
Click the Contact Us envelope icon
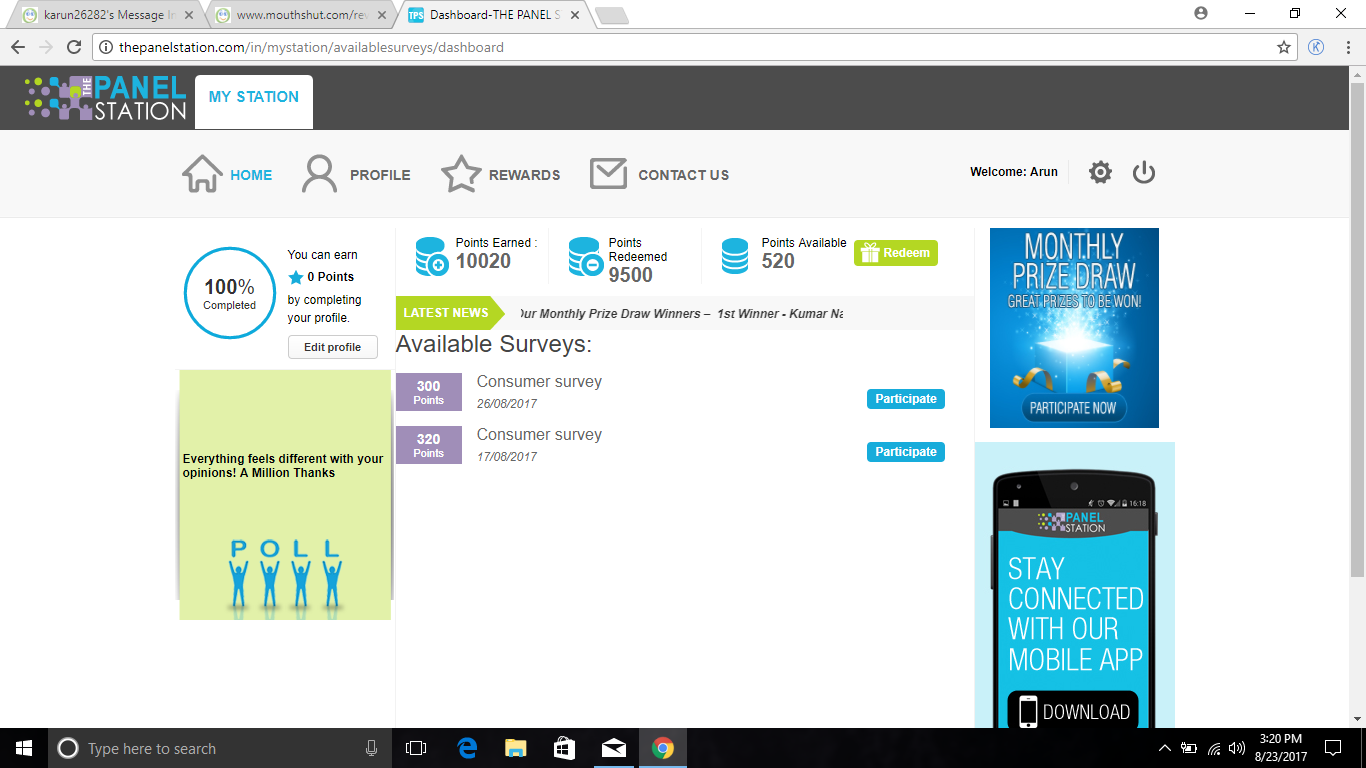coord(608,174)
